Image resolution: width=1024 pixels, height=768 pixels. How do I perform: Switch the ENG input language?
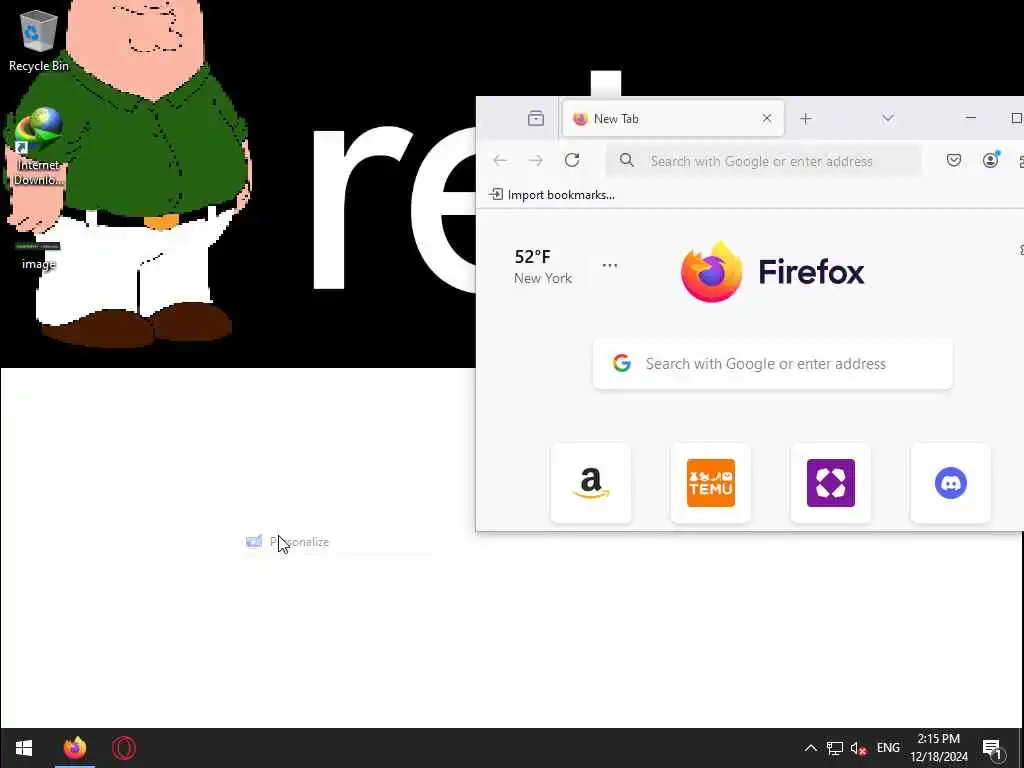click(888, 748)
